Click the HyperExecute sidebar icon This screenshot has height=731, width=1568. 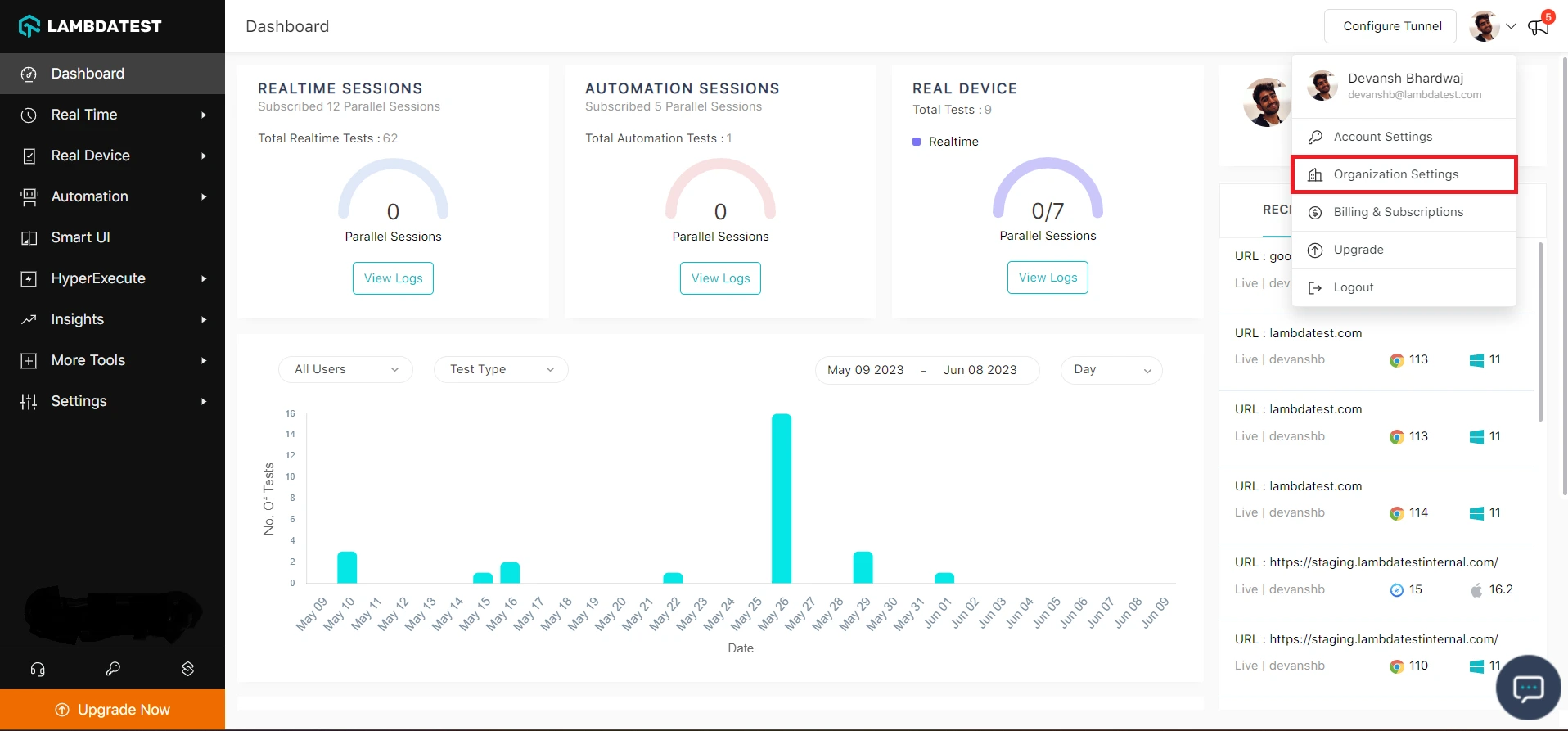(29, 278)
